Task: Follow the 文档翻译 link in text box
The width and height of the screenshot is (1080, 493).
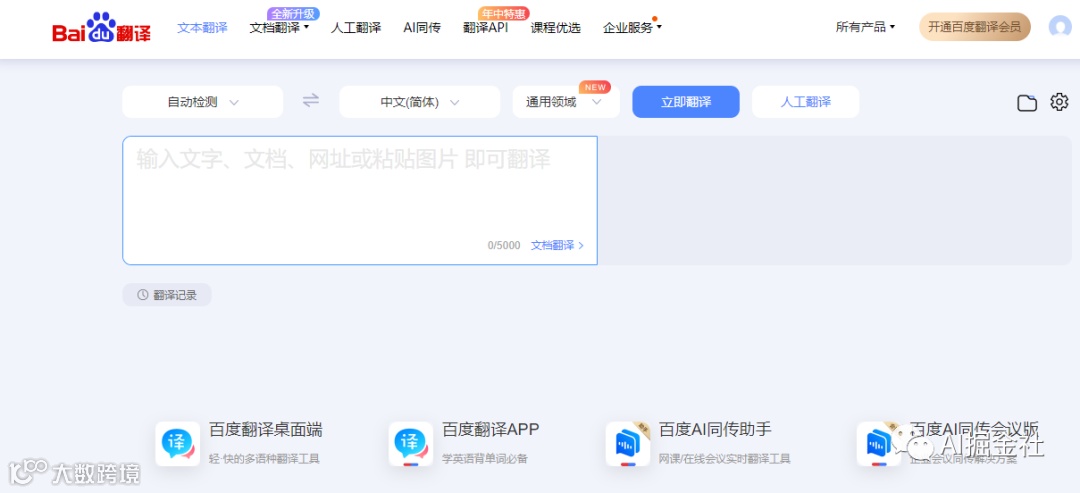Action: pyautogui.click(x=557, y=245)
